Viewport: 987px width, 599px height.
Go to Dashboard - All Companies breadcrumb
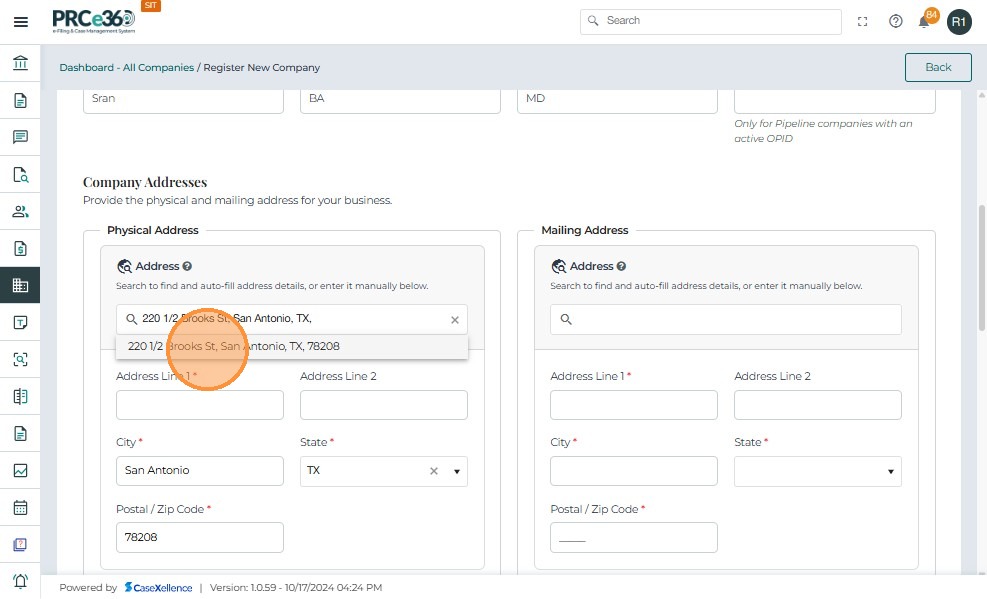pyautogui.click(x=126, y=68)
